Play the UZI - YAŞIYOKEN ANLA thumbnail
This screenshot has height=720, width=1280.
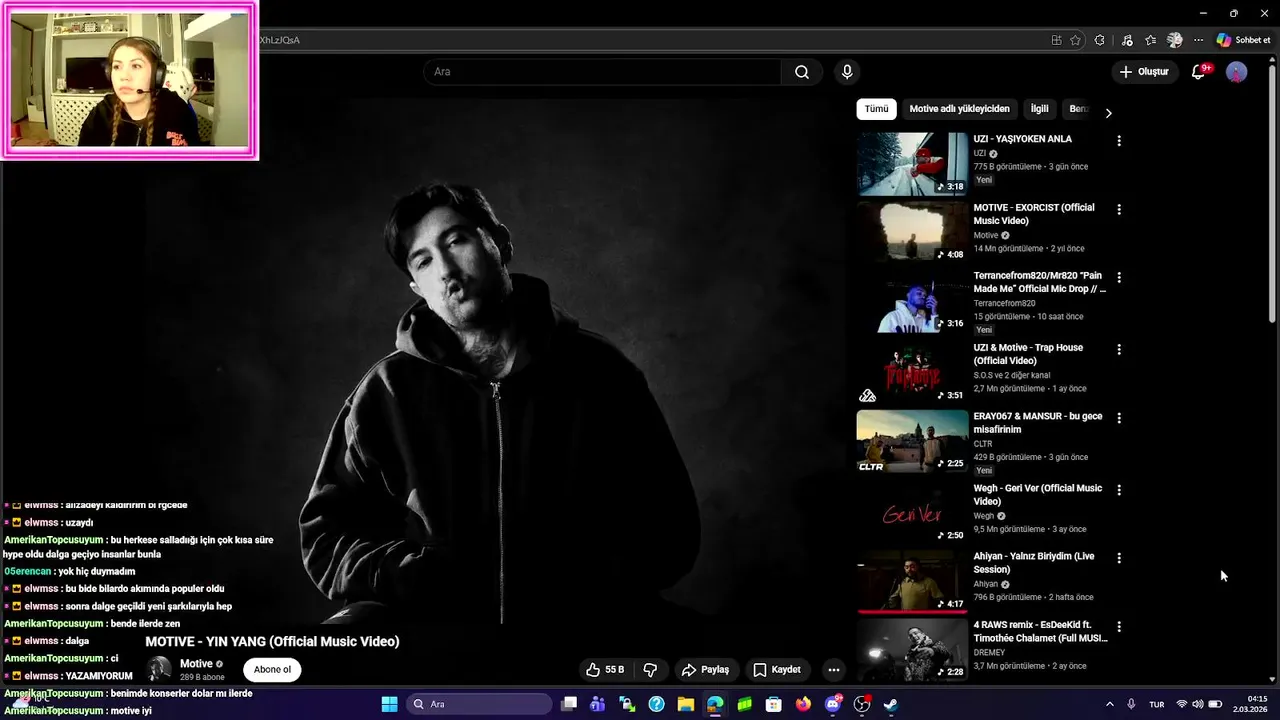tap(912, 163)
